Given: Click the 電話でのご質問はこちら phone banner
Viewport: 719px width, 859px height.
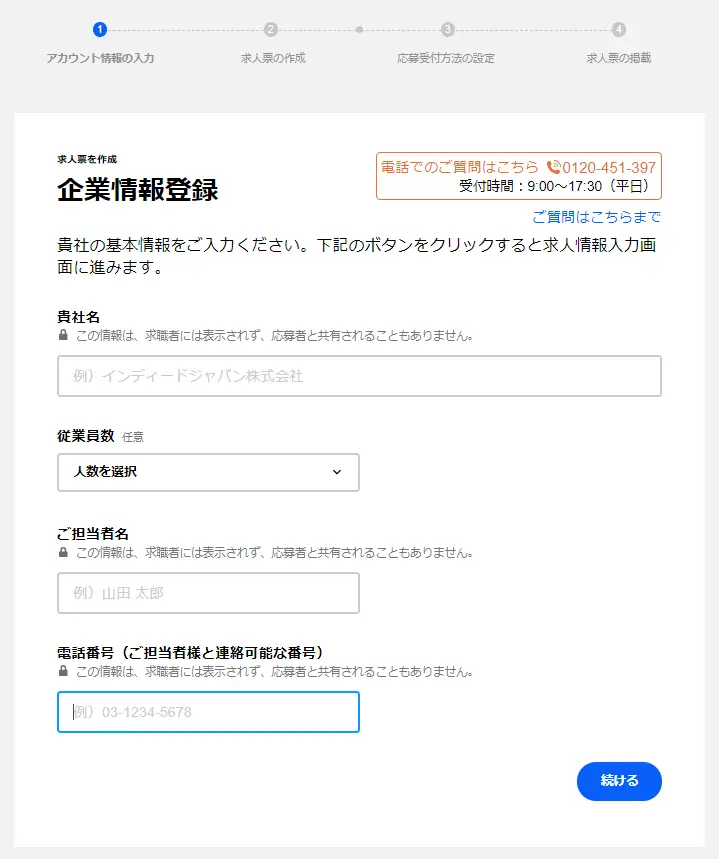Looking at the screenshot, I should (x=519, y=176).
